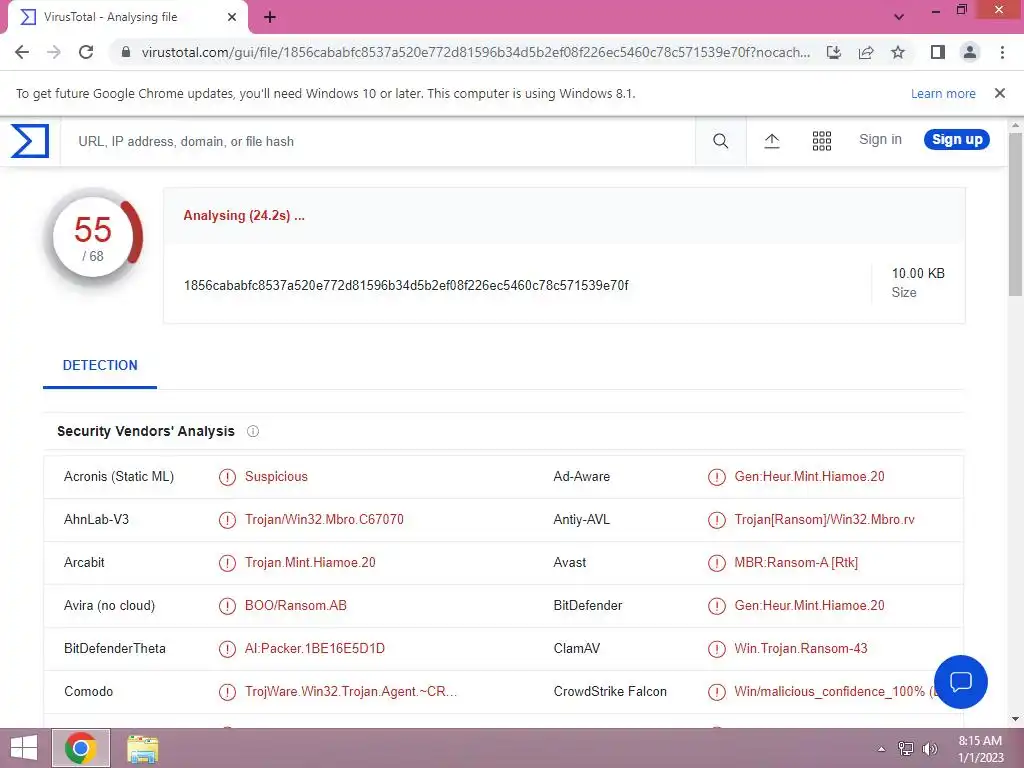Toggle the Chrome side panel icon
The height and width of the screenshot is (768, 1024).
point(938,52)
